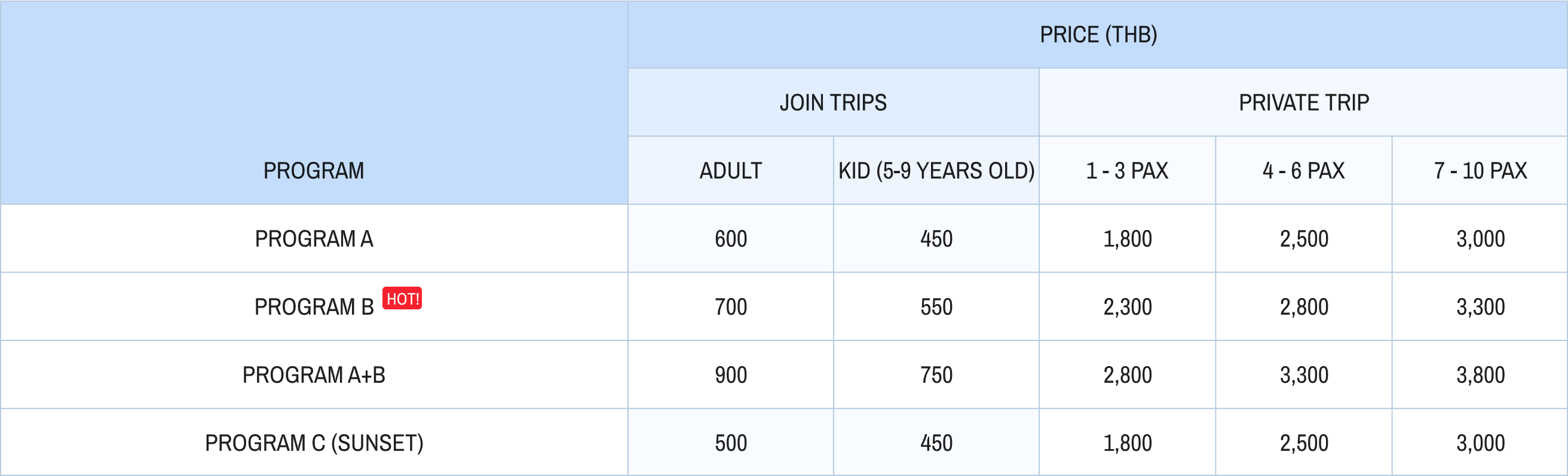Select the PROGRAM A row label

314,239
